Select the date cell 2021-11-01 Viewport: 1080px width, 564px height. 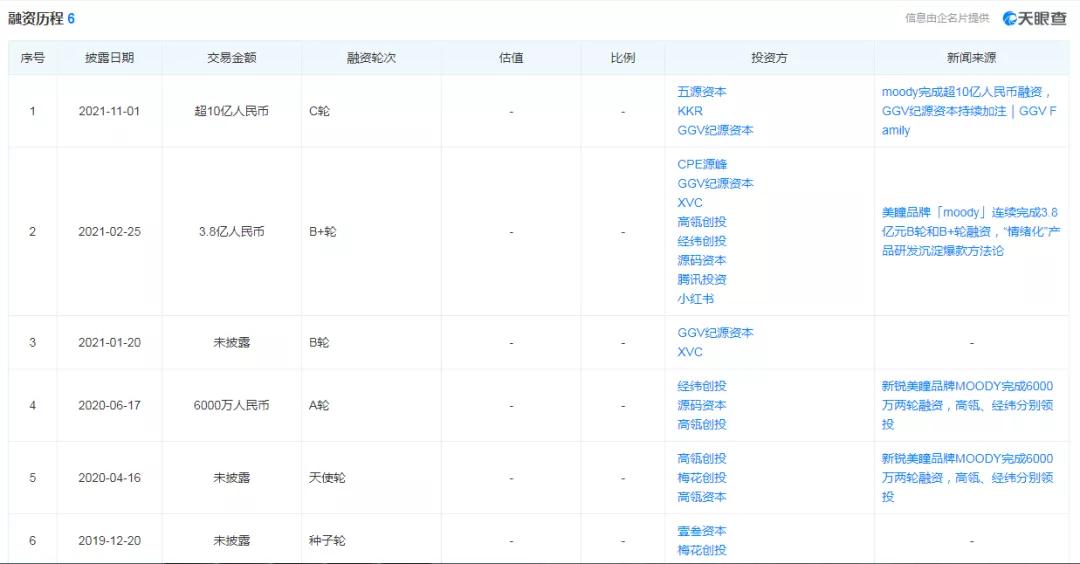point(109,111)
